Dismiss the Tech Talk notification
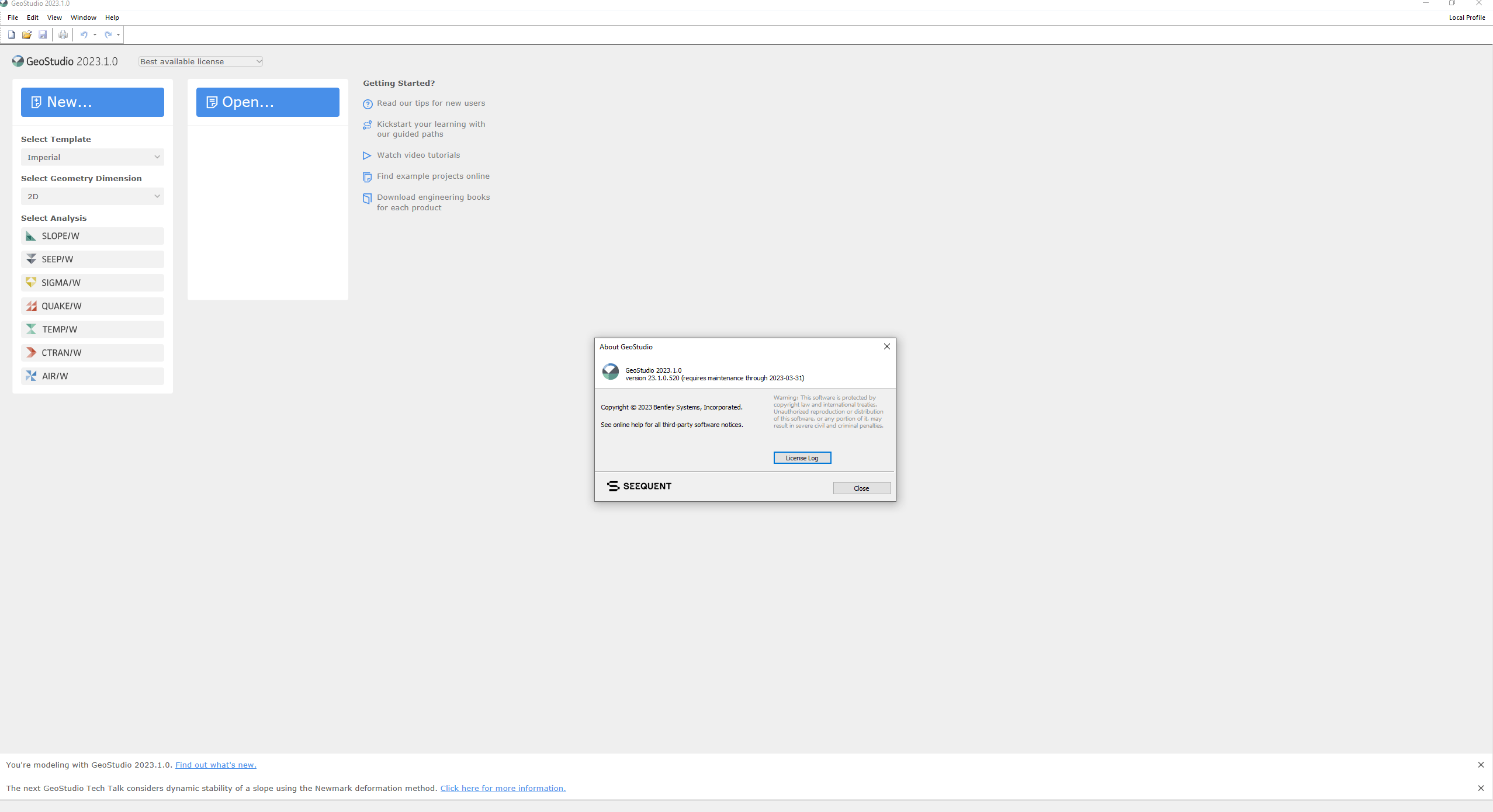Viewport: 1493px width, 812px height. pos(1481,788)
